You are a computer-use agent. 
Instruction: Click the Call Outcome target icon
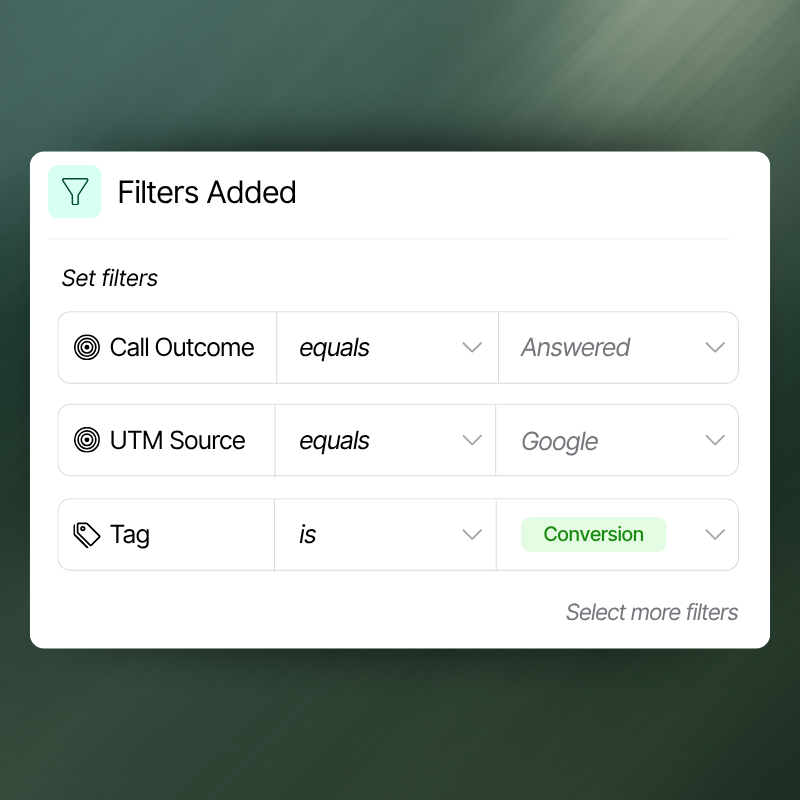tap(87, 348)
